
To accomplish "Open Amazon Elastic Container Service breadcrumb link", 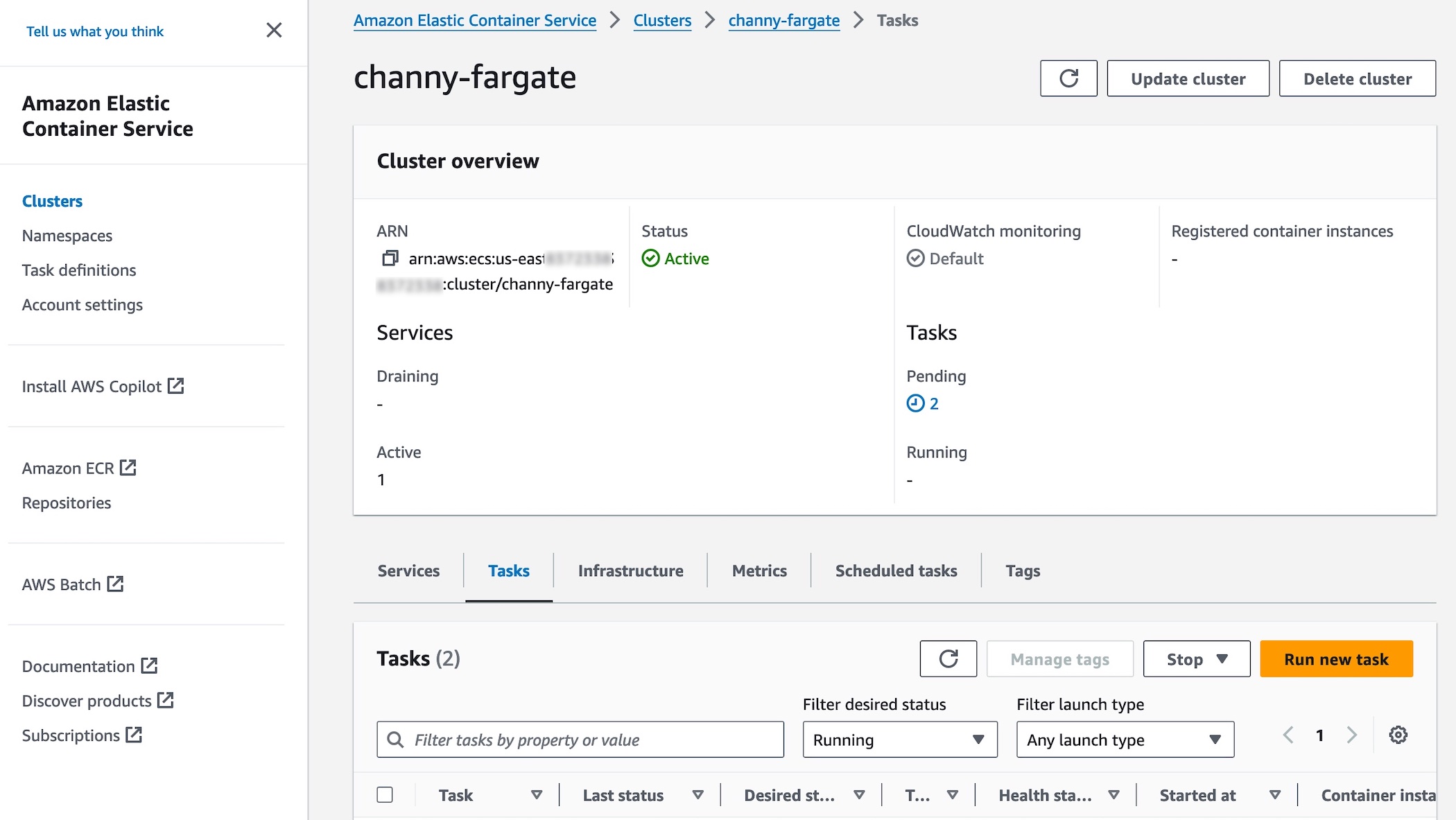I will tap(475, 20).
